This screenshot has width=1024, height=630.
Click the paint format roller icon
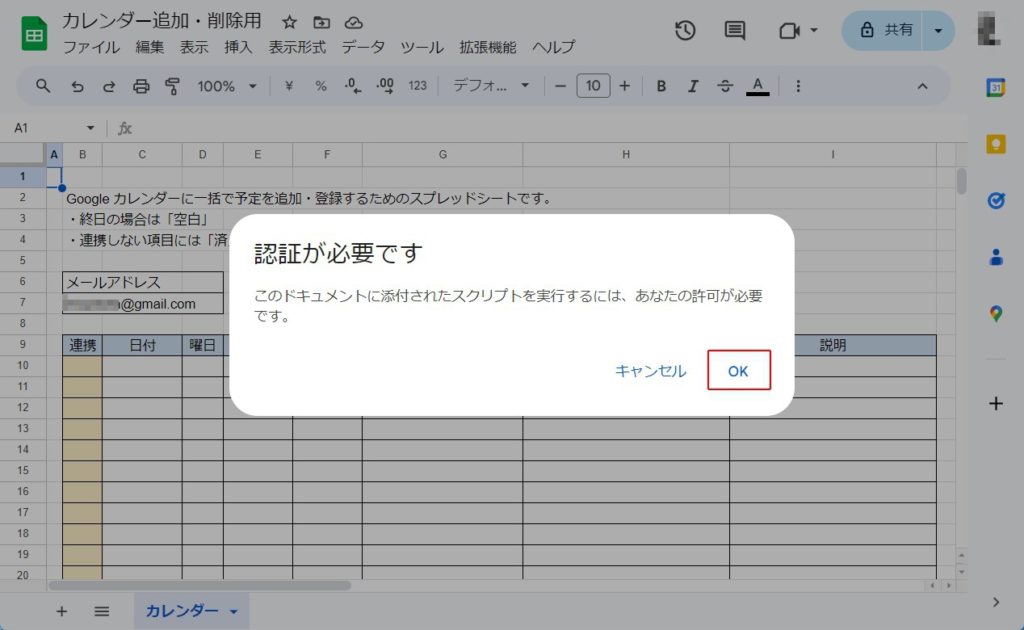click(172, 86)
